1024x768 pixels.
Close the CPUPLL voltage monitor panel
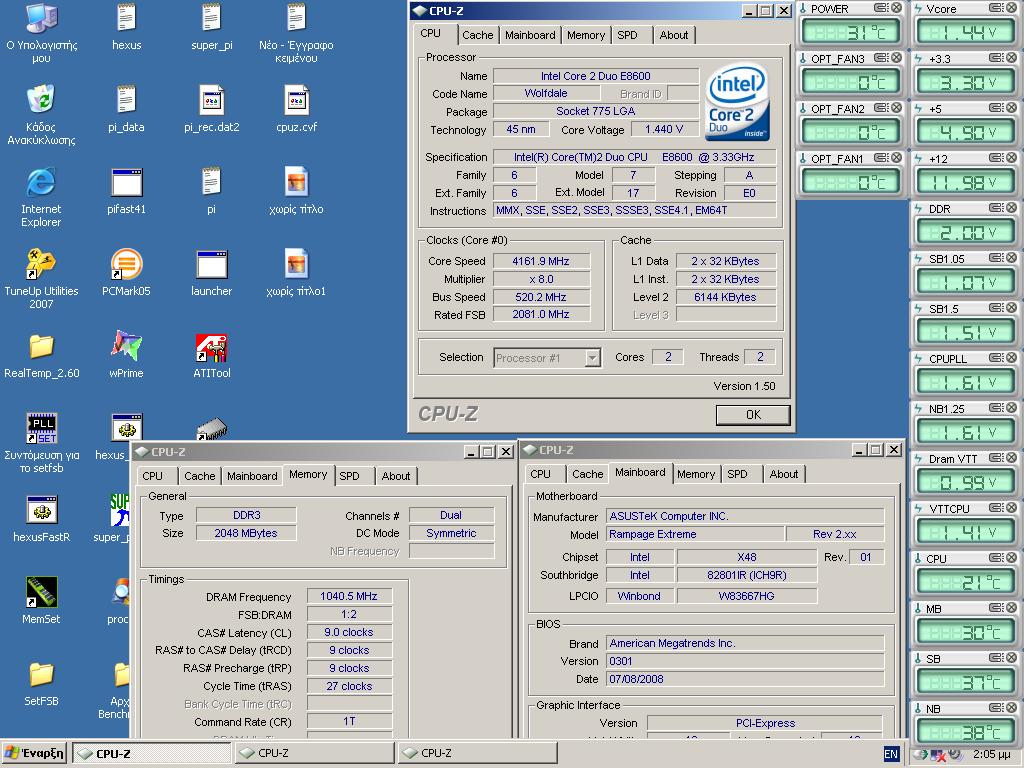pyautogui.click(x=1011, y=358)
